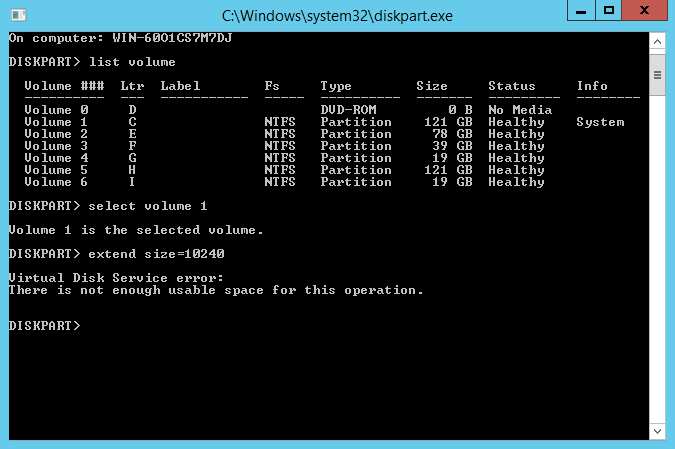Click the scrollbar up arrow
Screen dimensions: 675x449
pyautogui.click(x=657, y=42)
